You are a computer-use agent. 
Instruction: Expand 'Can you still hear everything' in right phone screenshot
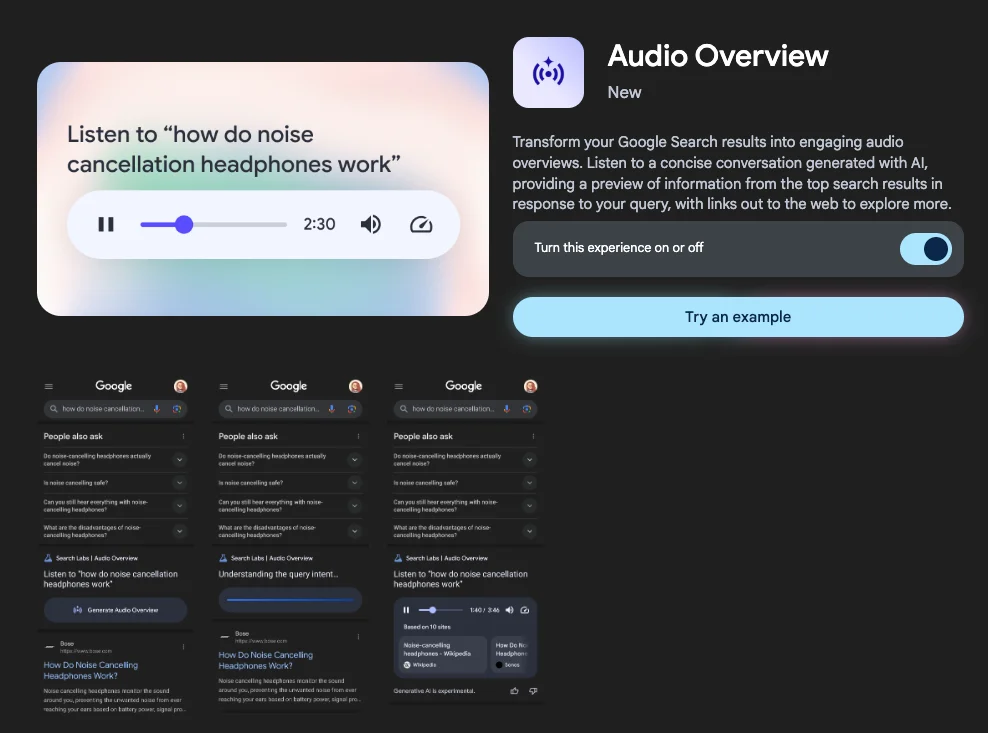click(530, 505)
